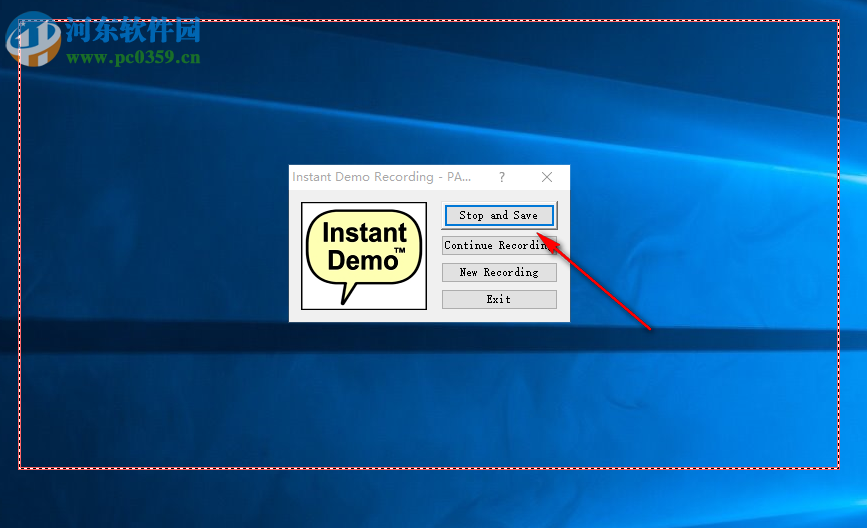Choose Continue Recording
Image resolution: width=867 pixels, height=528 pixels.
click(499, 245)
